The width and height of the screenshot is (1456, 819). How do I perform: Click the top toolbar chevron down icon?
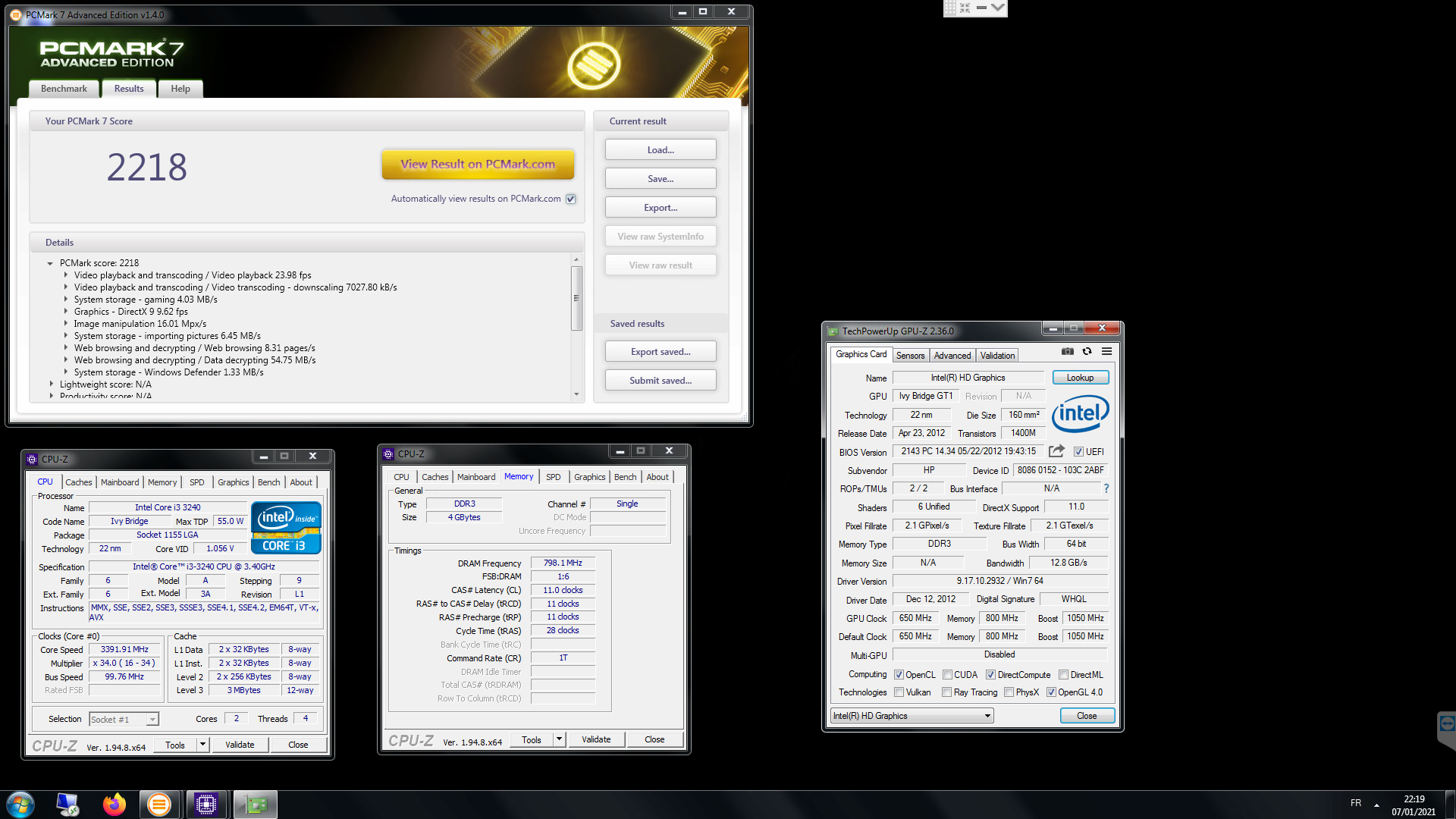pos(998,8)
